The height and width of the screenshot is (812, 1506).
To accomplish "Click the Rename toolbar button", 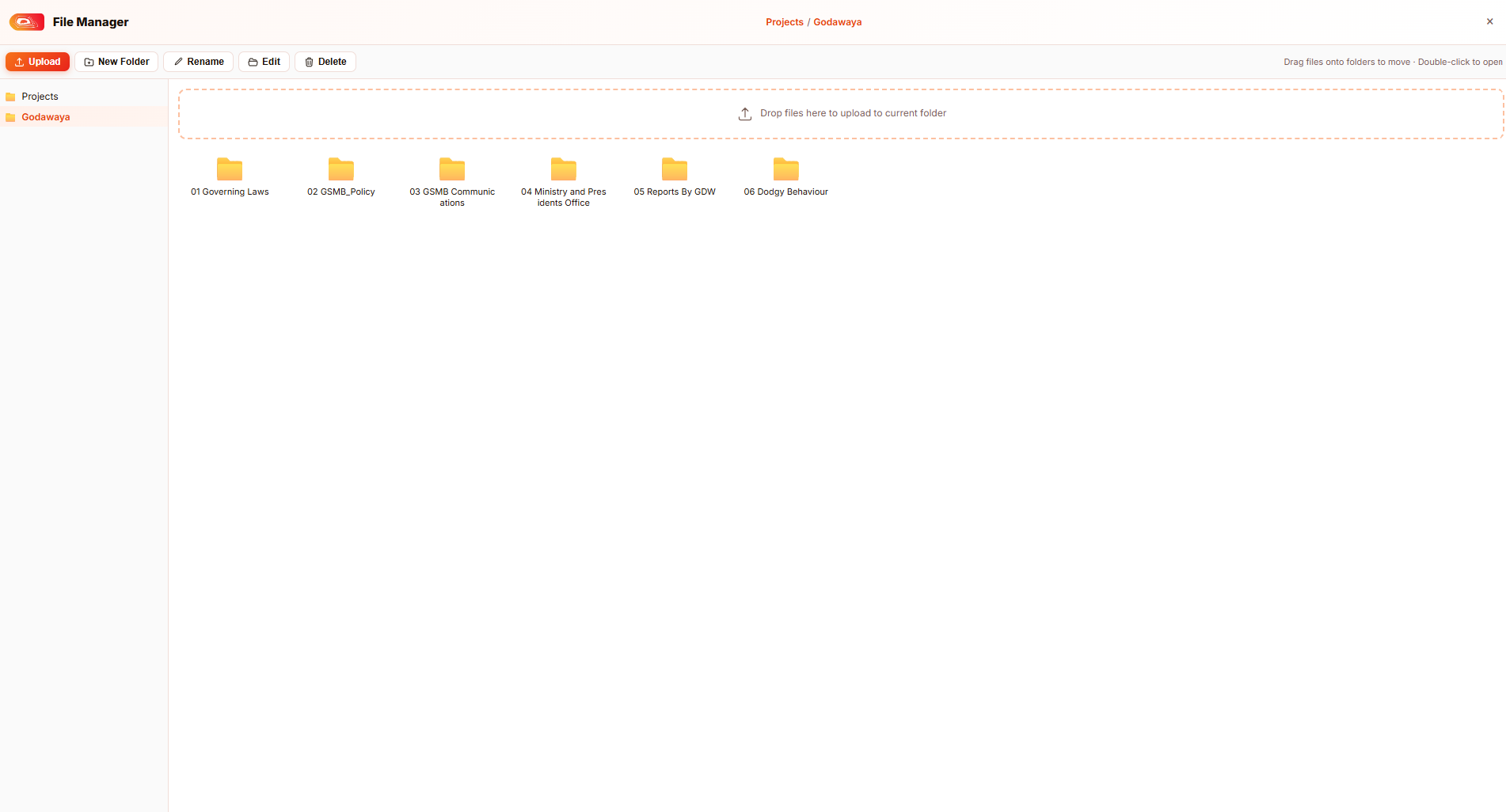I will (199, 62).
